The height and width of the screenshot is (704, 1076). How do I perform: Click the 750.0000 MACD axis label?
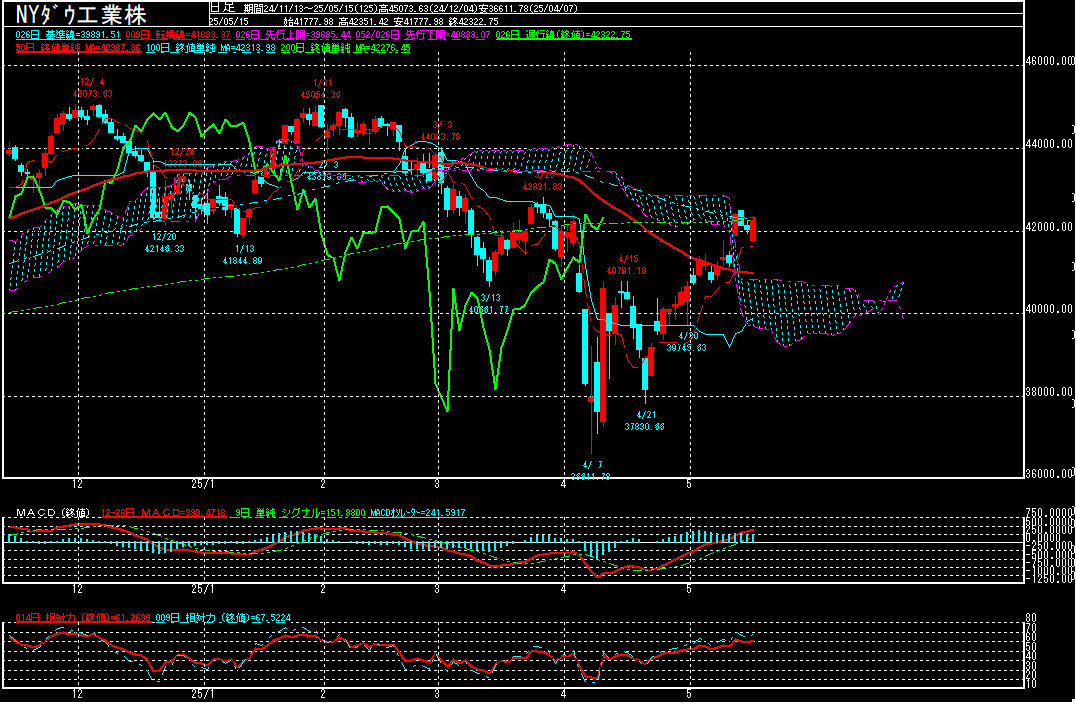coord(1049,513)
